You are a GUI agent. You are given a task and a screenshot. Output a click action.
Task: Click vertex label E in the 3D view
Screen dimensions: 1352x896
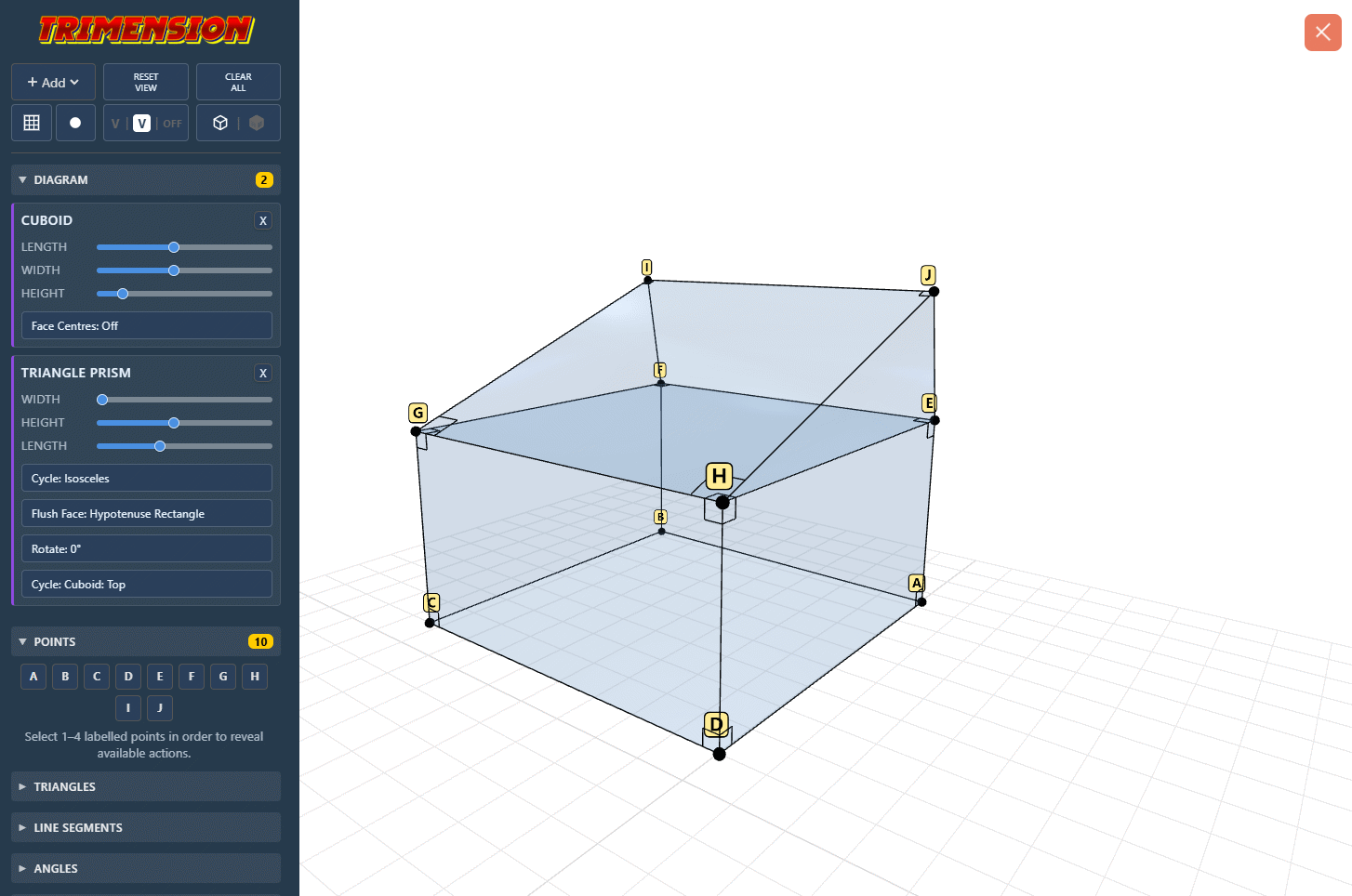pyautogui.click(x=929, y=402)
